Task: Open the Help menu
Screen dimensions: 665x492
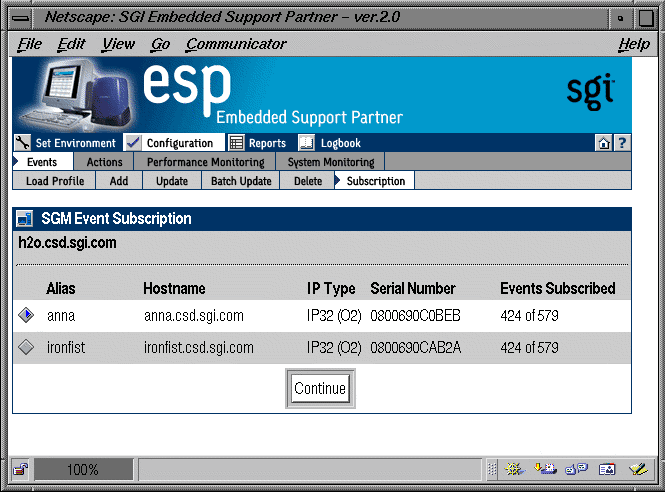Action: 634,44
